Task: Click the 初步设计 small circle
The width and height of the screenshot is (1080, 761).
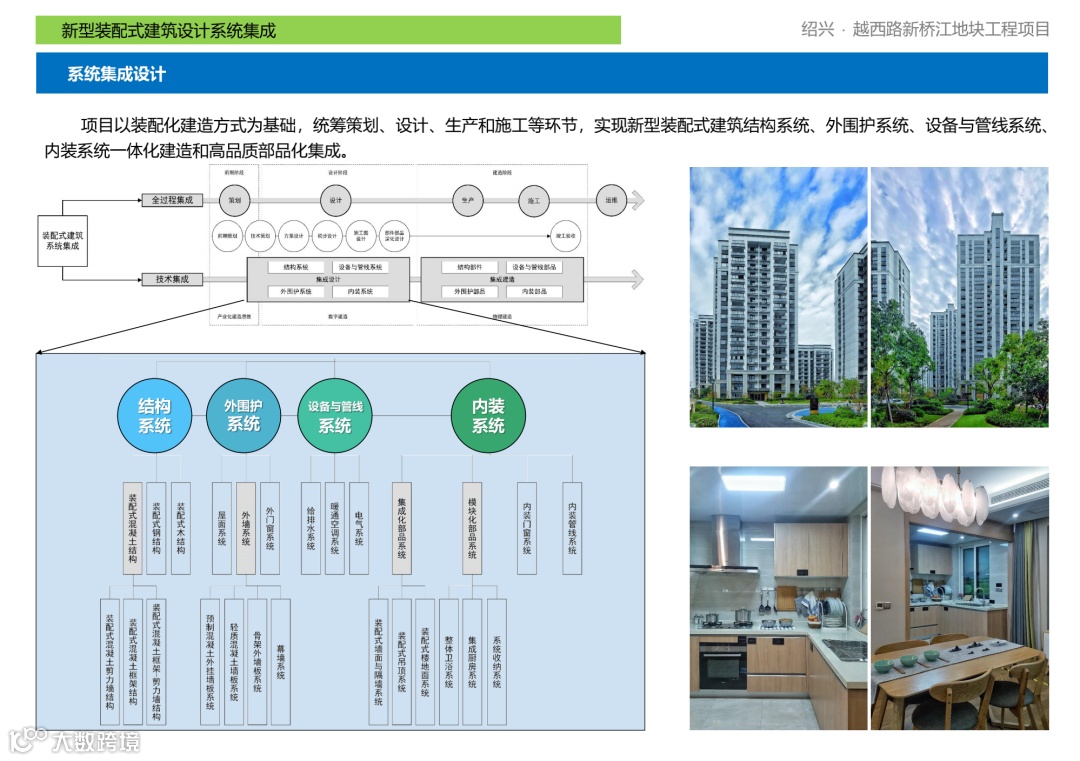Action: (326, 236)
